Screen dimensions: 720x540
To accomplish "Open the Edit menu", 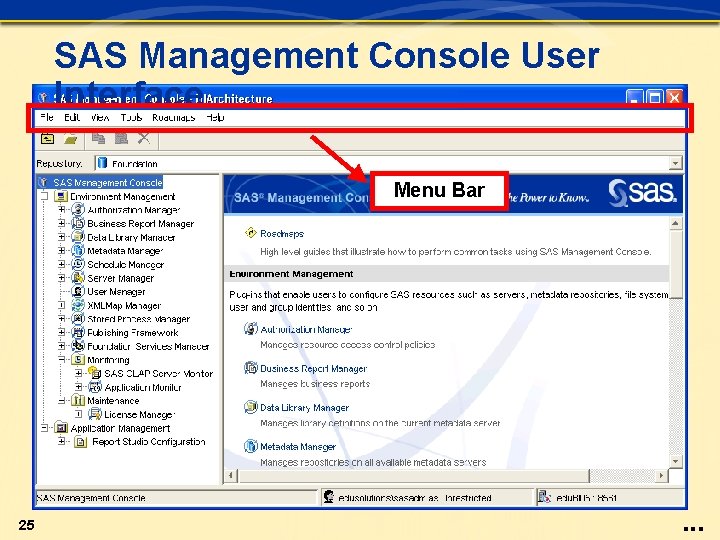I will (72, 118).
